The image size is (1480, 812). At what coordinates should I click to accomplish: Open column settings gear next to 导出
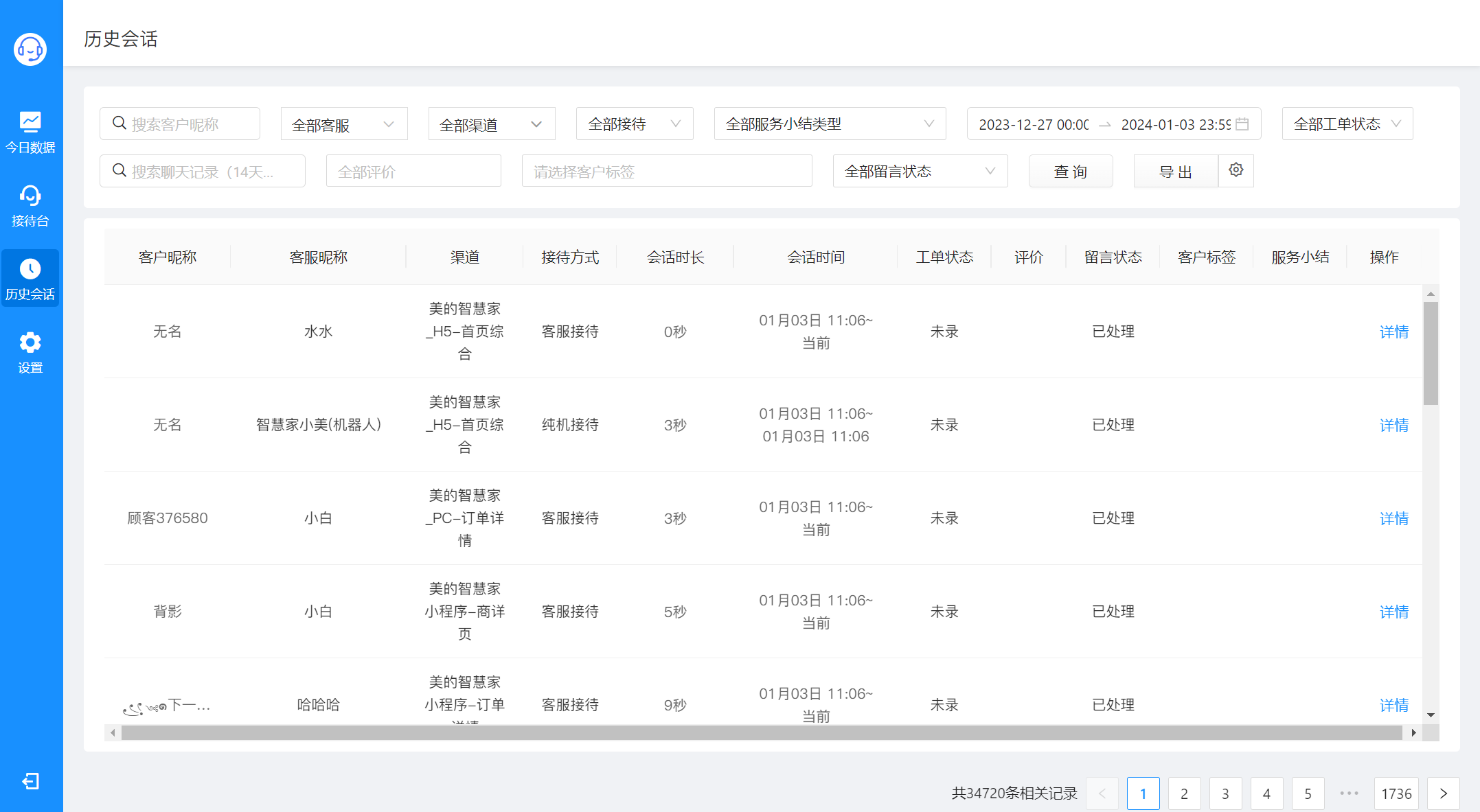coord(1236,170)
